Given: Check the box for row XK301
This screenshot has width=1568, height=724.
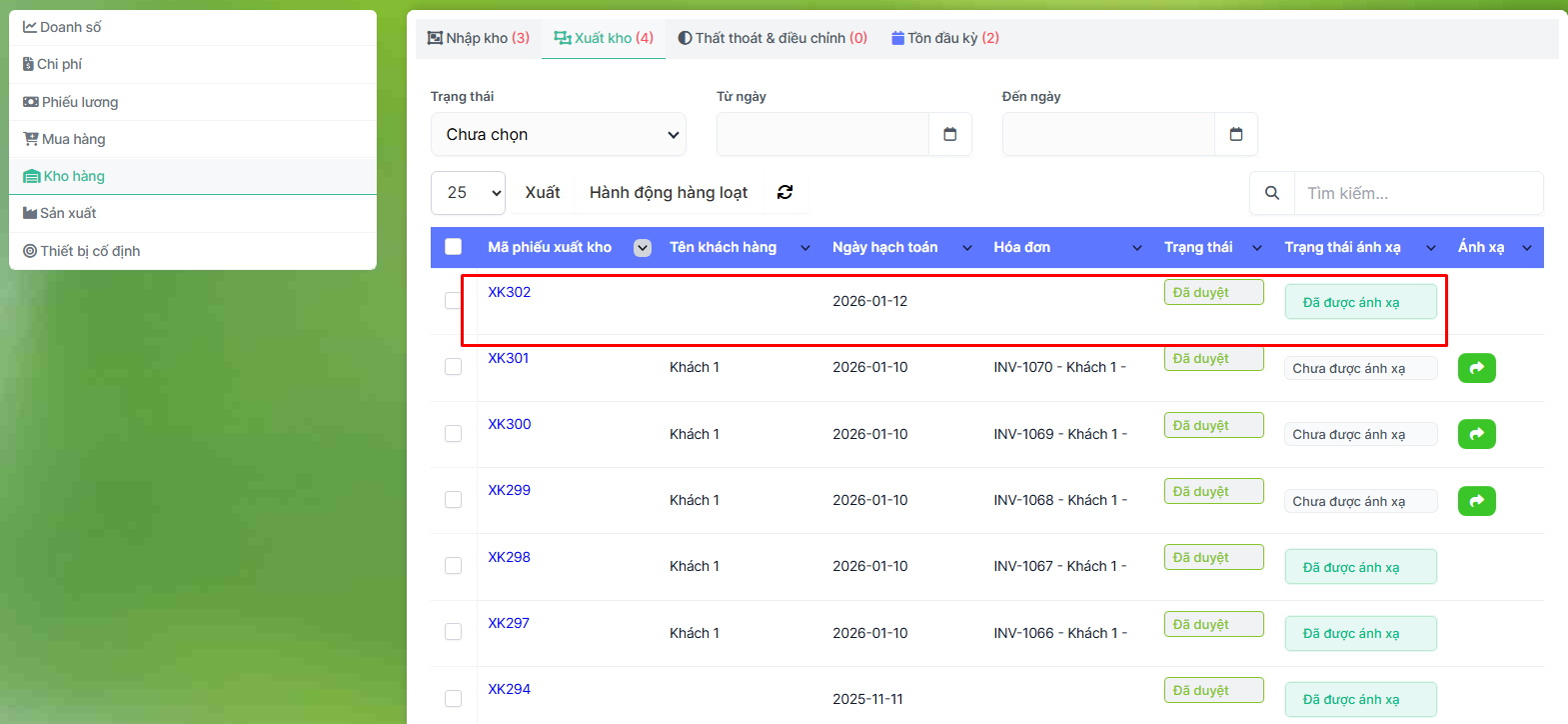Looking at the screenshot, I should (454, 367).
